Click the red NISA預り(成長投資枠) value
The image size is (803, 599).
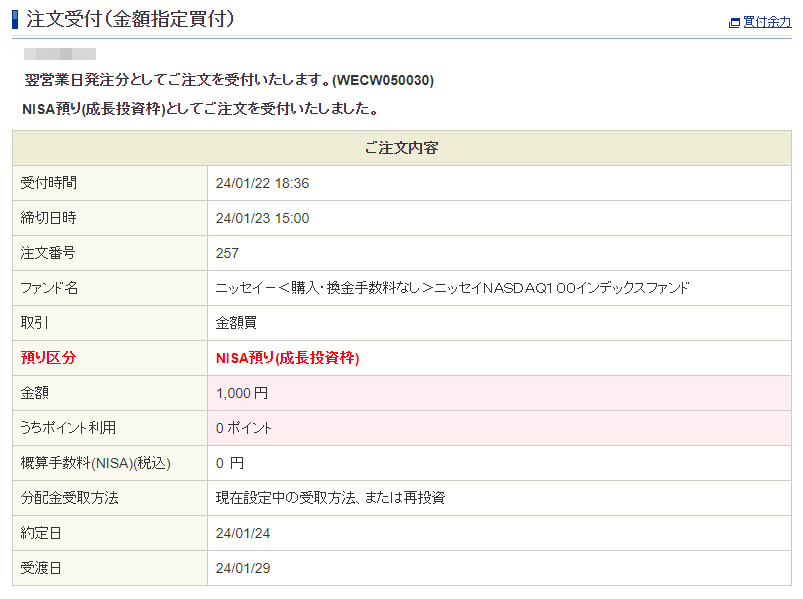point(287,358)
